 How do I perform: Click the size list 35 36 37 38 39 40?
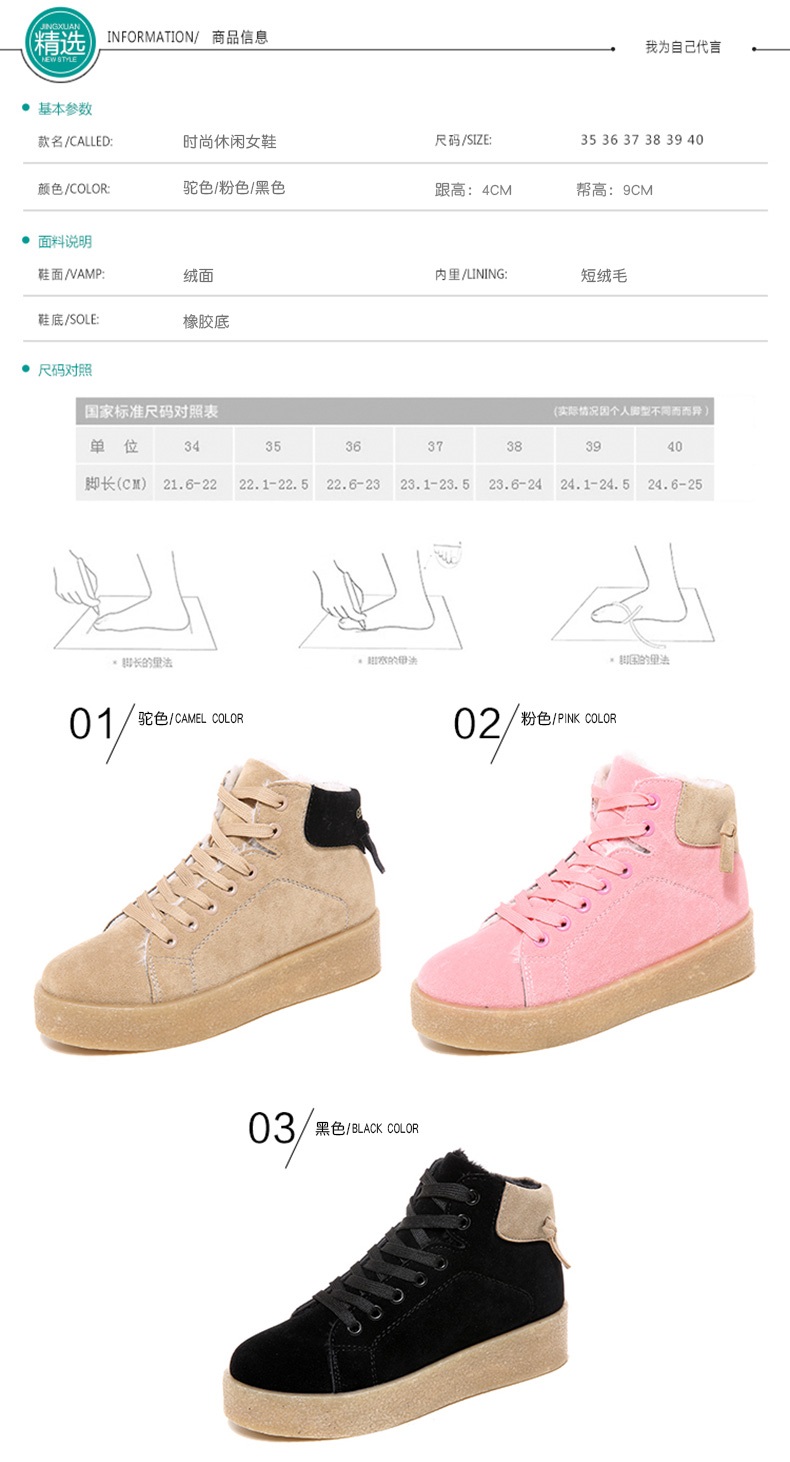642,140
